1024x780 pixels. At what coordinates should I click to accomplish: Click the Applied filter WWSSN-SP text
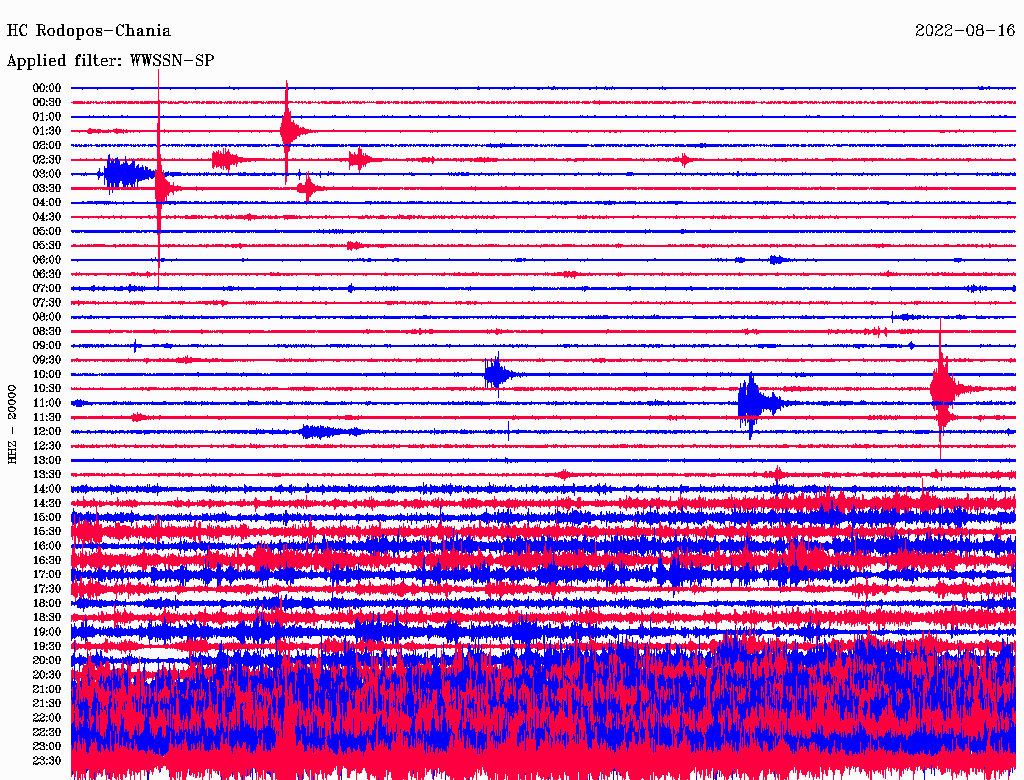point(110,61)
